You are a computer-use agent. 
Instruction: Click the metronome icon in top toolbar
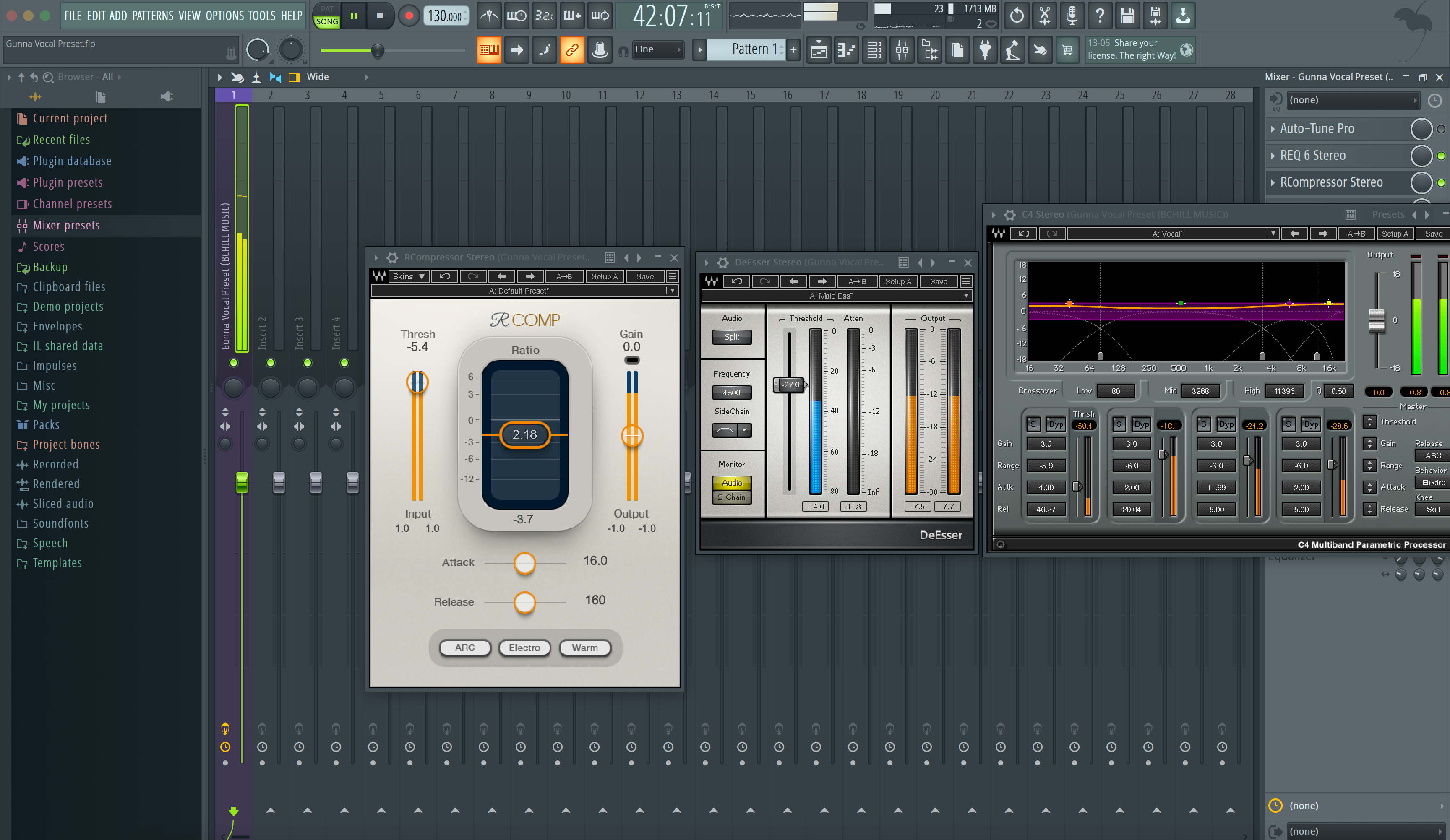(489, 16)
